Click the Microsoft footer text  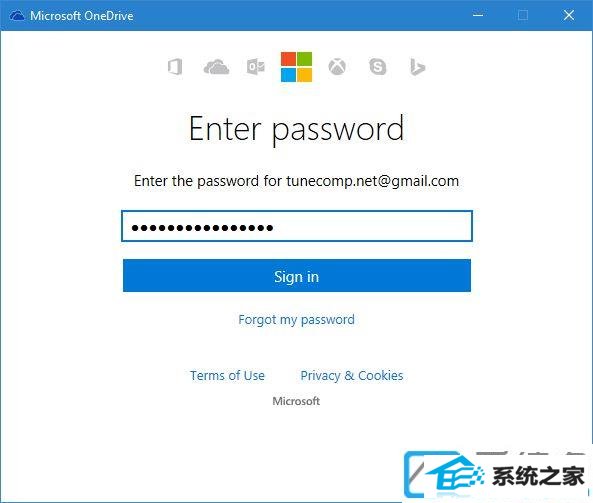pyautogui.click(x=296, y=401)
